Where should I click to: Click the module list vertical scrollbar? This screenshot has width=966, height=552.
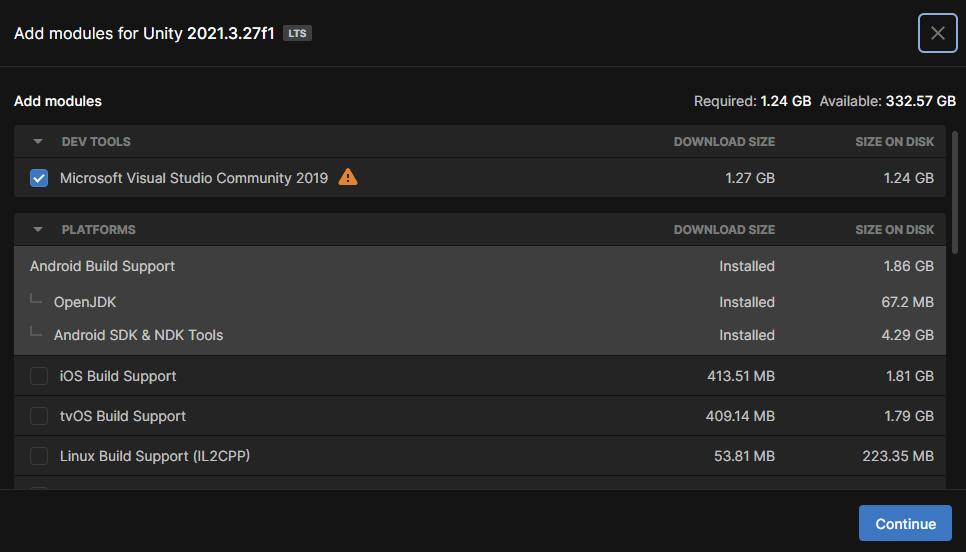tap(955, 192)
